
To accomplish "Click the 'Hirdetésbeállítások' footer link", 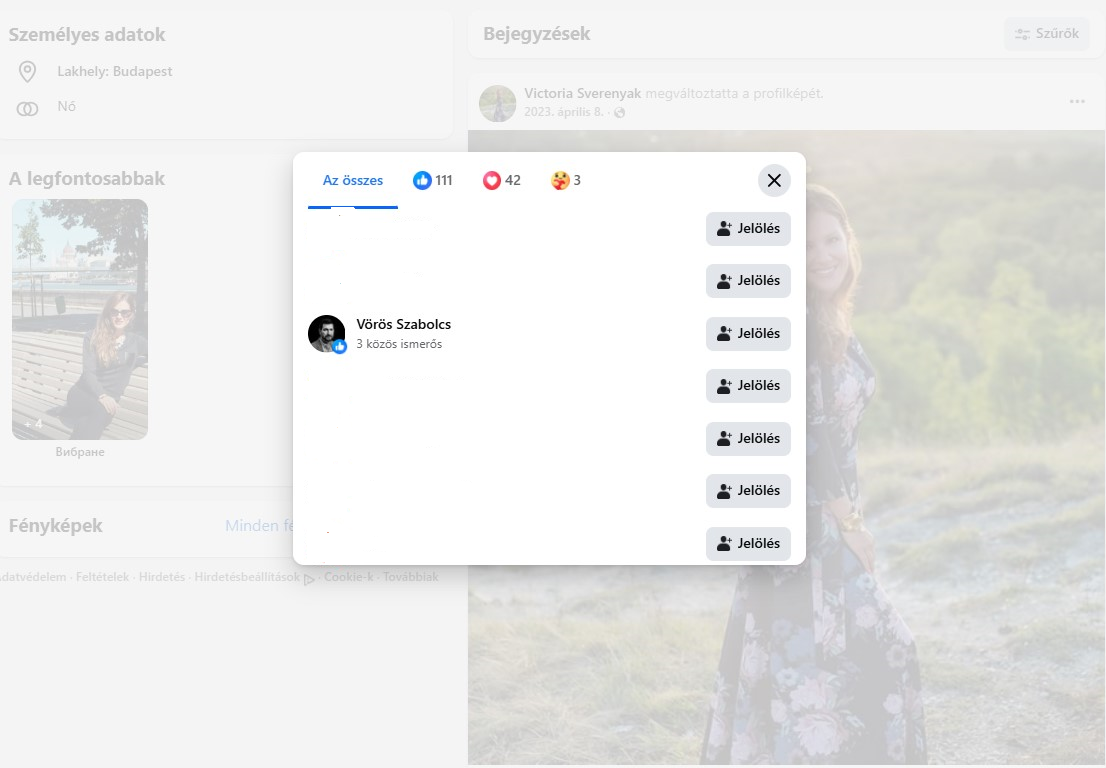I will tap(247, 577).
